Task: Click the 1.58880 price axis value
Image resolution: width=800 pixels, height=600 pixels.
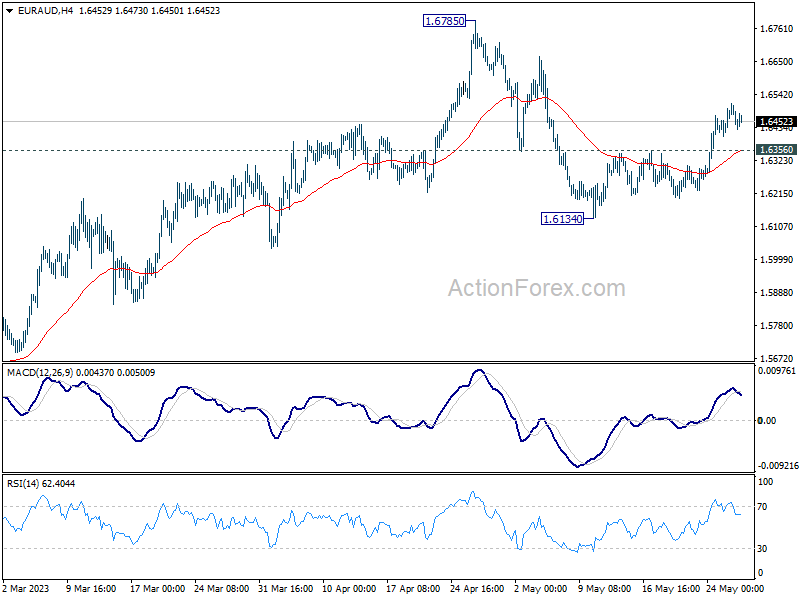Action: click(777, 293)
